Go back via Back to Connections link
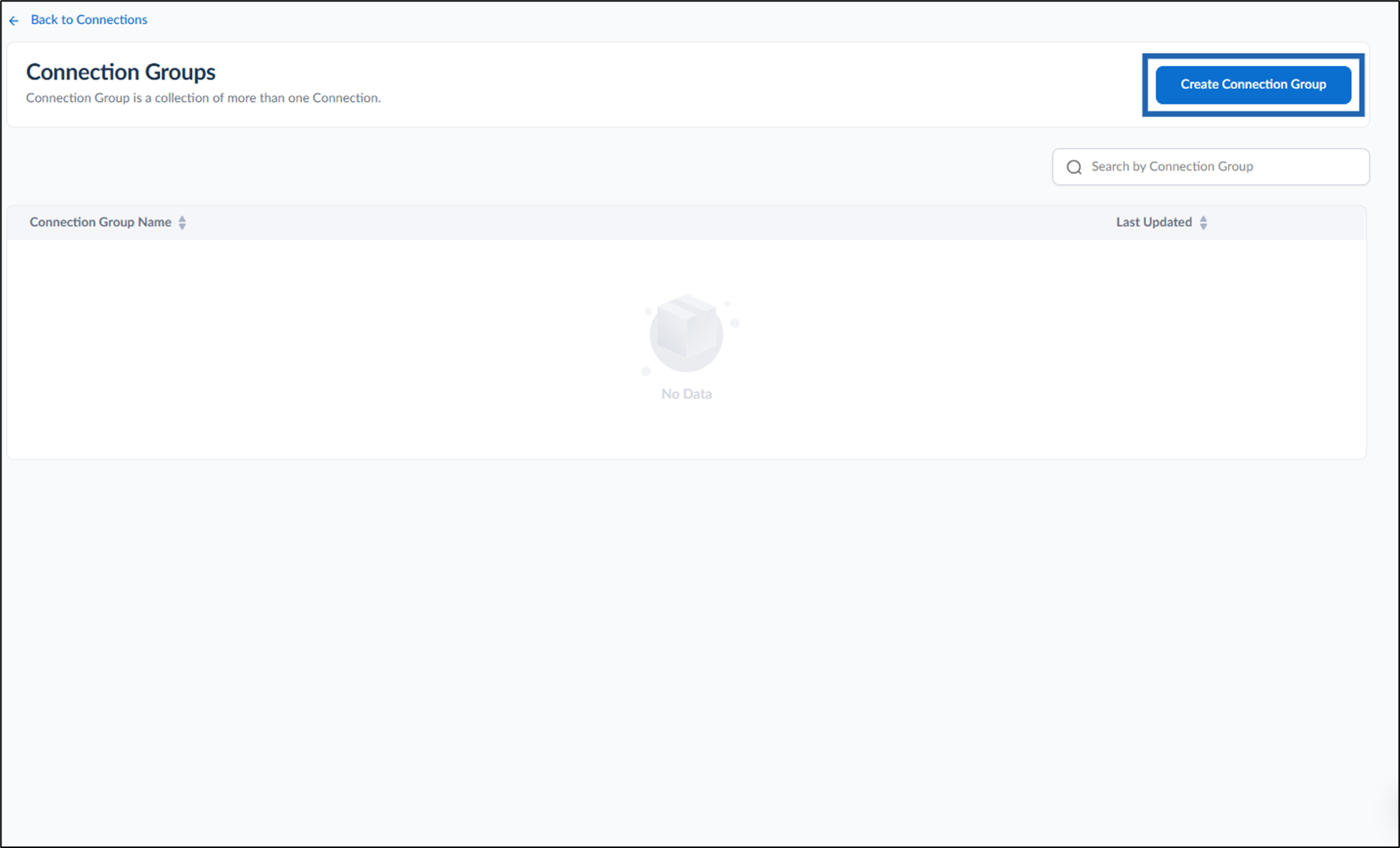This screenshot has width=1400, height=848. tap(89, 20)
